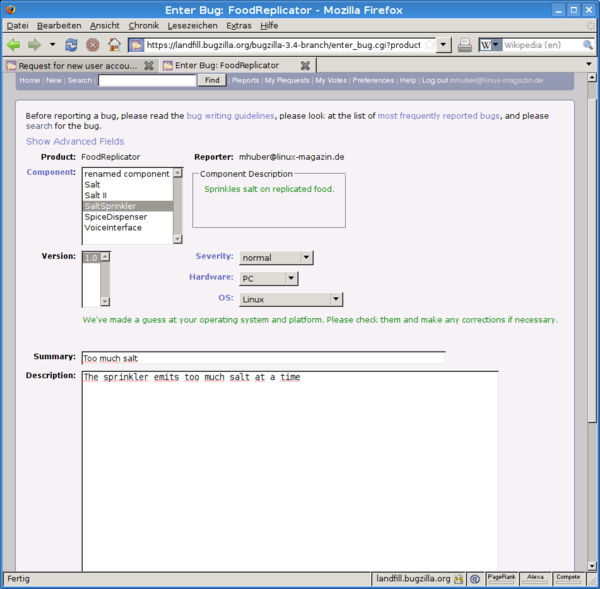Open the Lesezeichen menu

192,26
